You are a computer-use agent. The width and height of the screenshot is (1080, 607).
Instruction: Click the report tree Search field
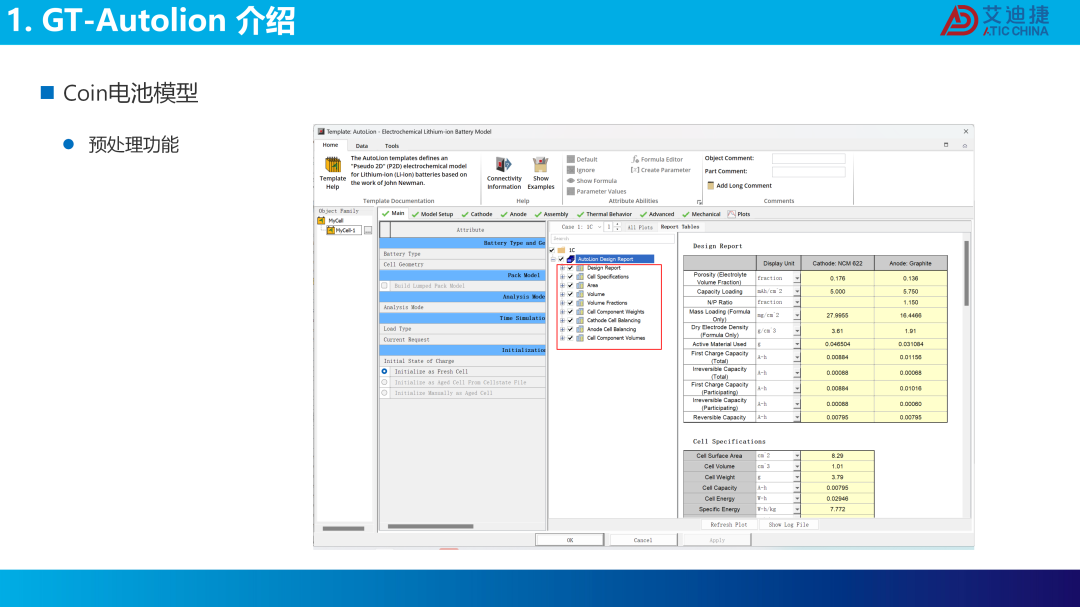click(x=612, y=238)
